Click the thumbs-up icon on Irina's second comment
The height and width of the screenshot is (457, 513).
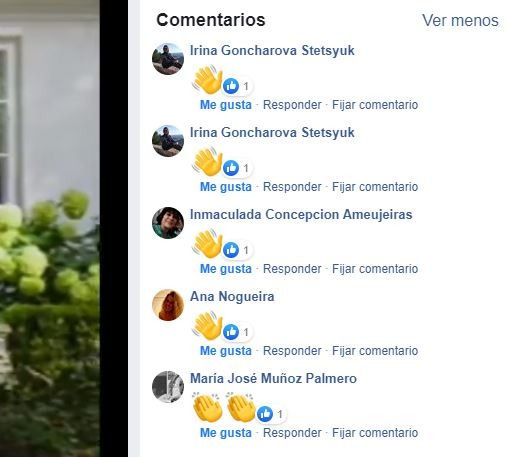231,168
